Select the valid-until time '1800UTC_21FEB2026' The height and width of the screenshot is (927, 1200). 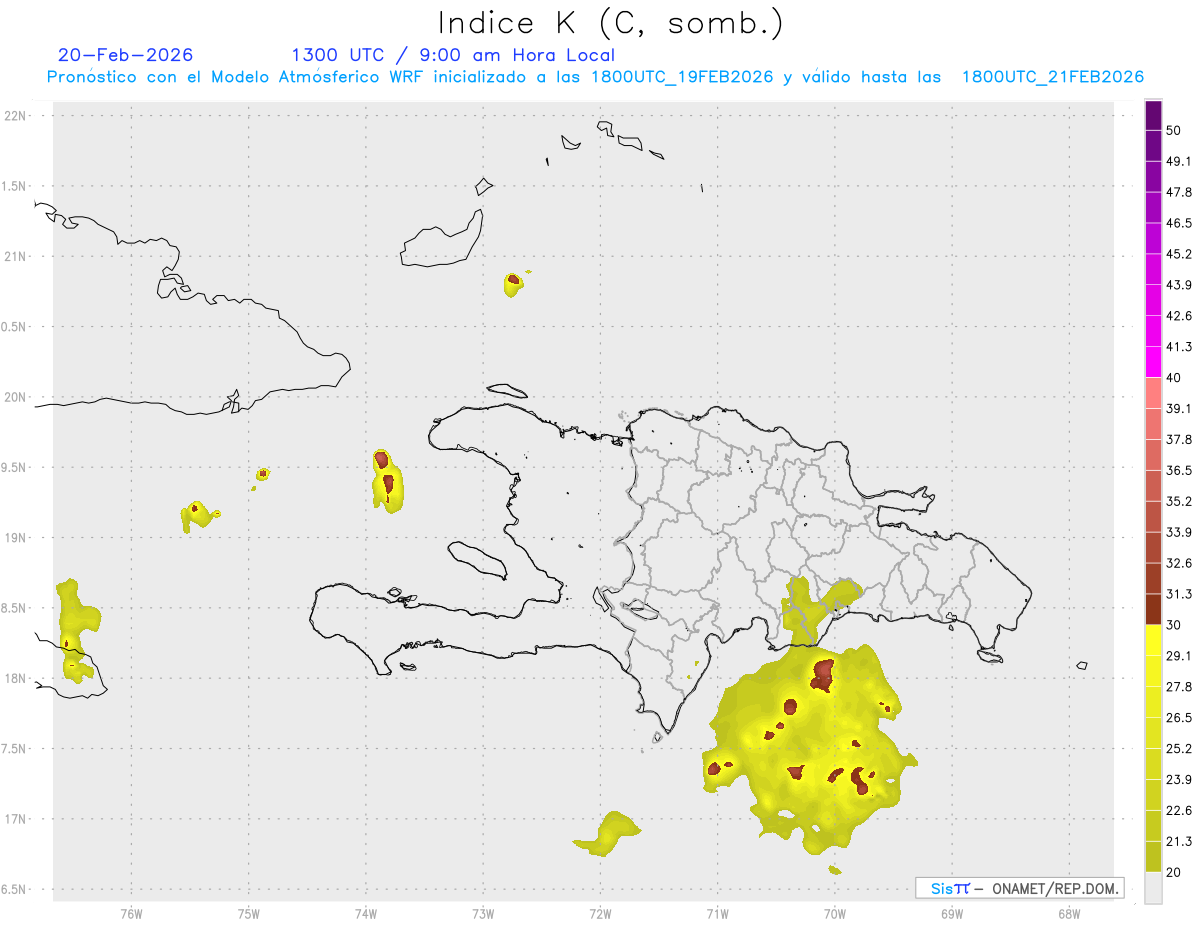[1053, 77]
